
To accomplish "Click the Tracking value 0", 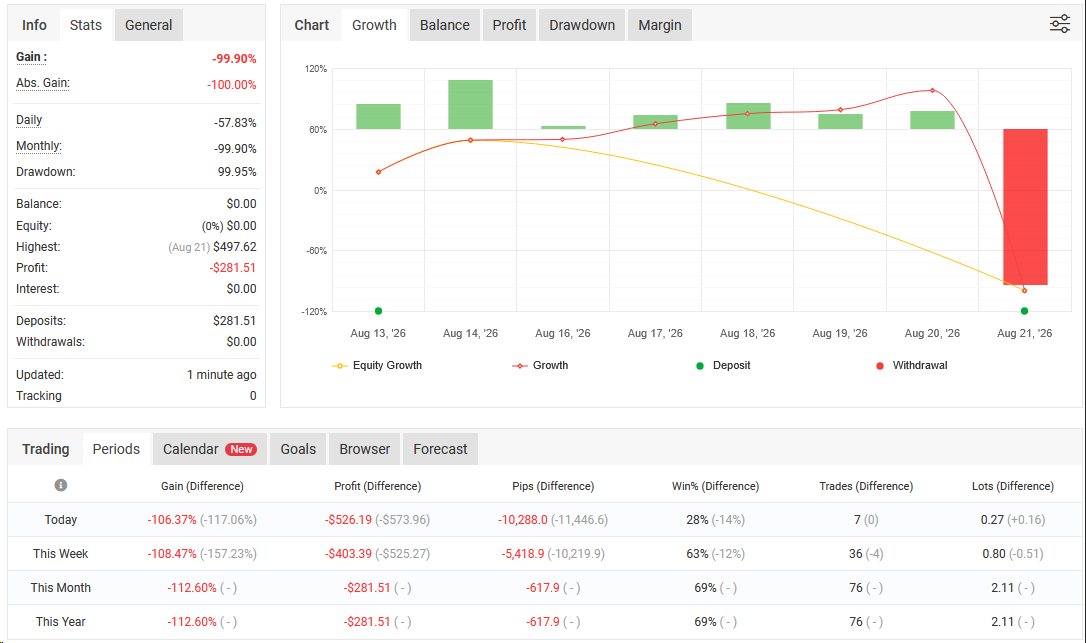I will point(253,396).
